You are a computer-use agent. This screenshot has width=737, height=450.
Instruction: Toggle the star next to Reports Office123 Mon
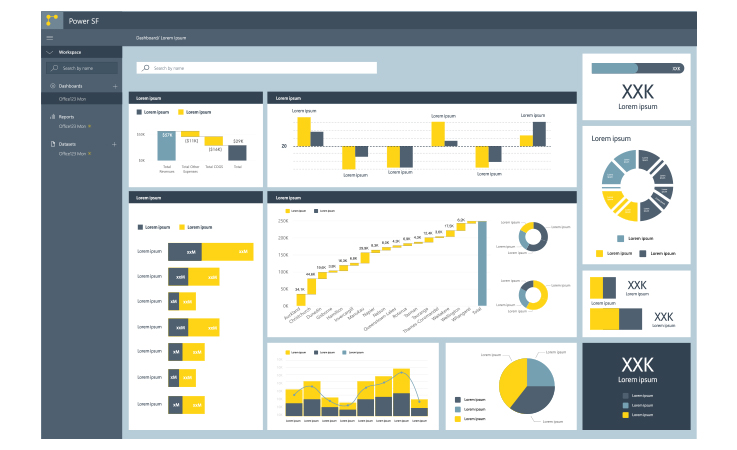(90, 126)
